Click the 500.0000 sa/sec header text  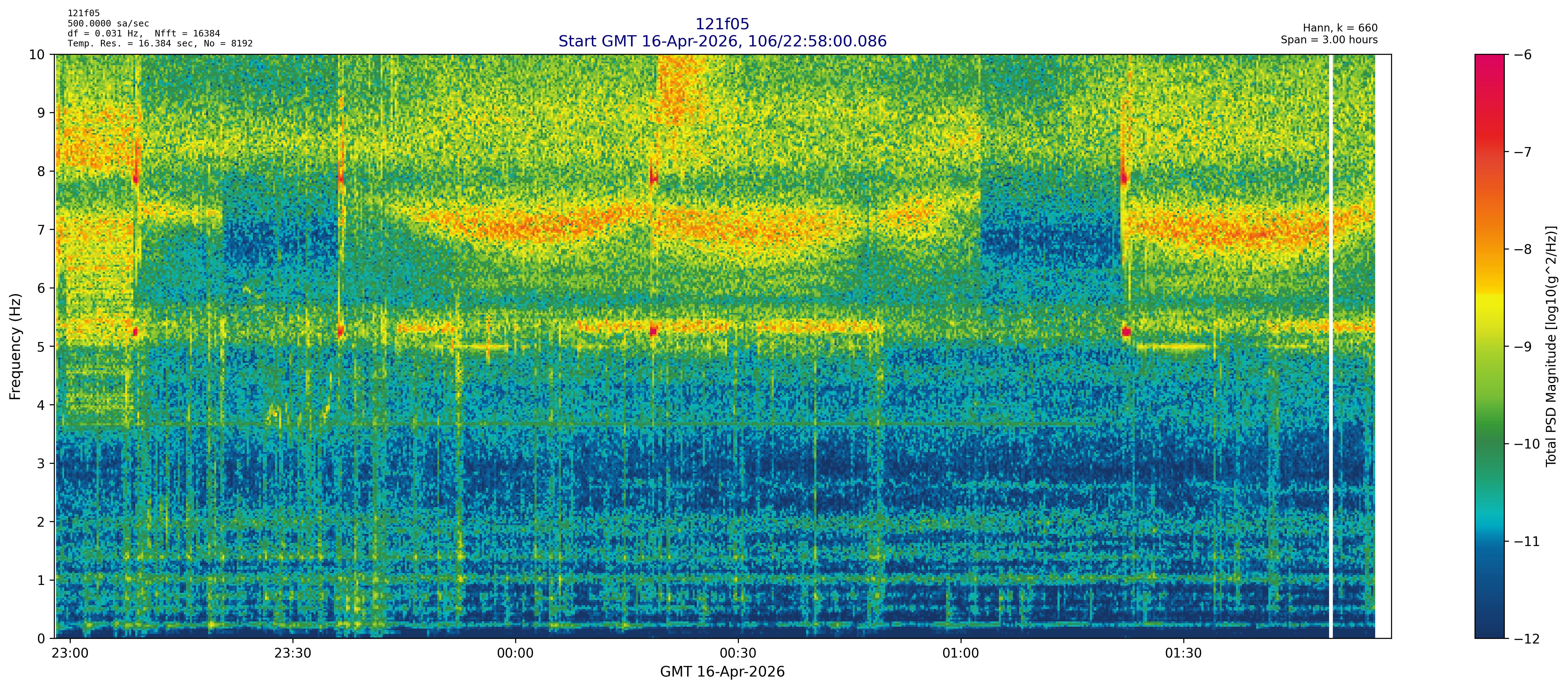[x=108, y=24]
